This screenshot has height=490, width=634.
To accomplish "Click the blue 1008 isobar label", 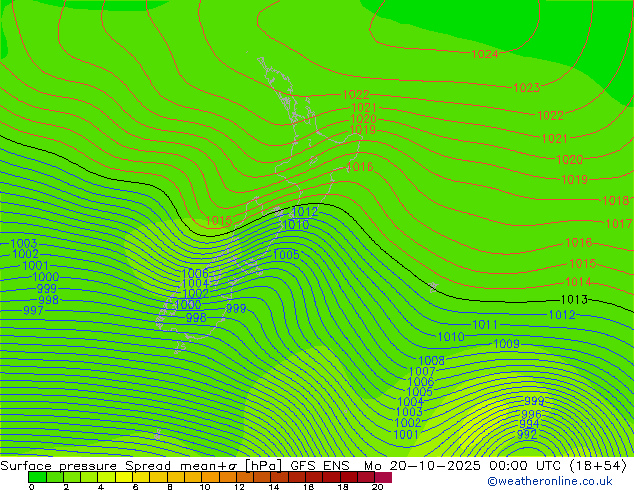I will (x=431, y=360).
